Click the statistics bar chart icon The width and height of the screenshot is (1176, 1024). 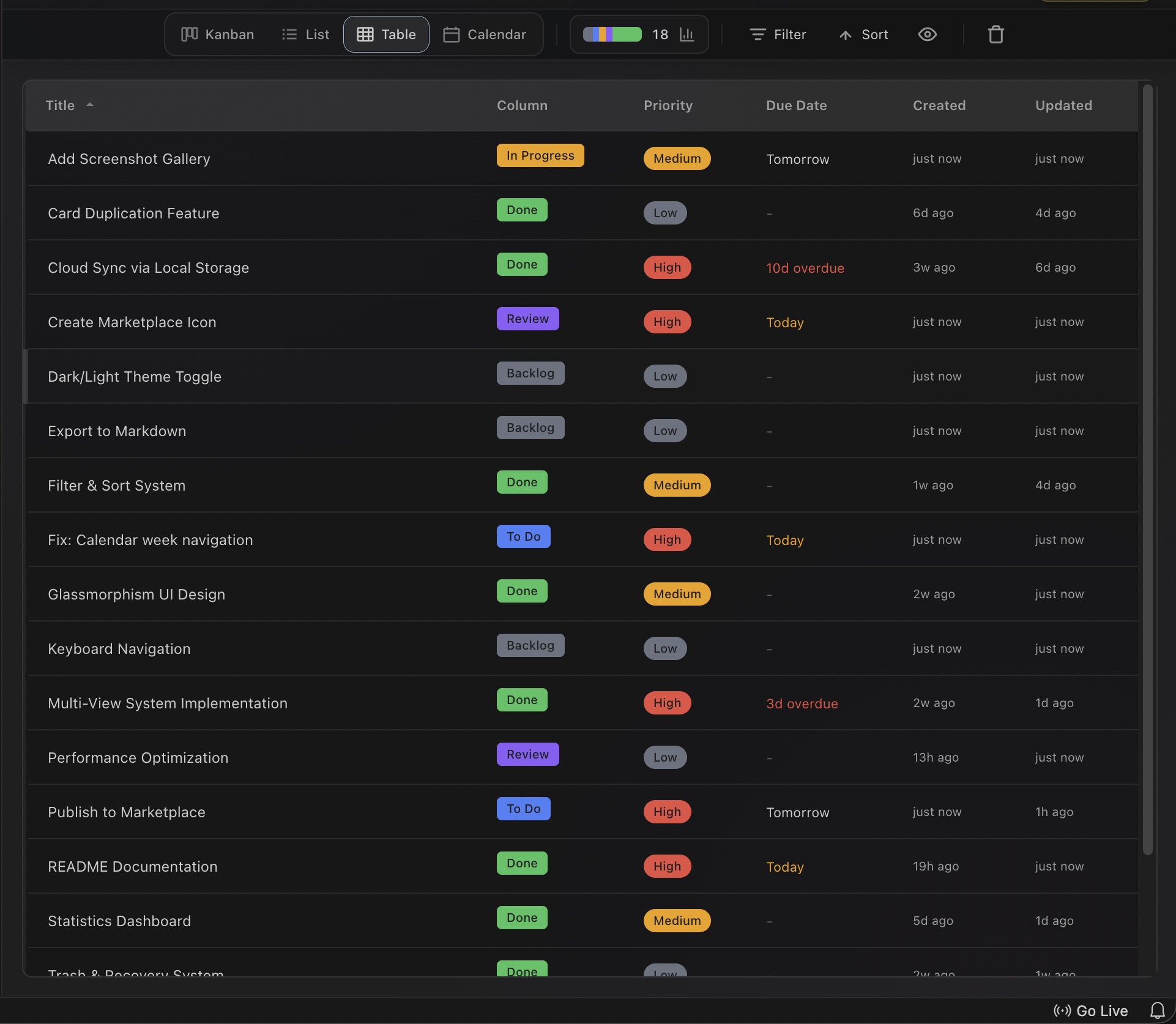click(687, 34)
